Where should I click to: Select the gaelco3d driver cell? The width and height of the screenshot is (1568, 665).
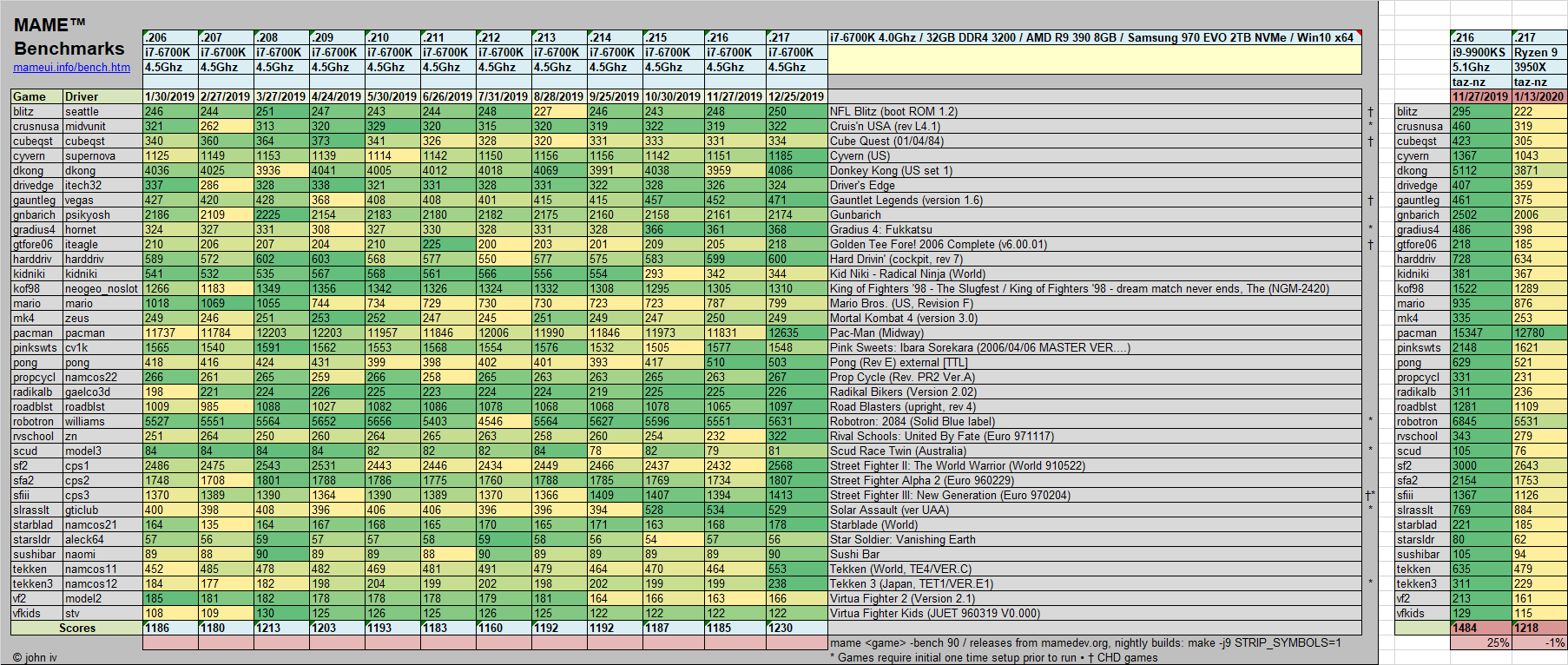point(102,392)
